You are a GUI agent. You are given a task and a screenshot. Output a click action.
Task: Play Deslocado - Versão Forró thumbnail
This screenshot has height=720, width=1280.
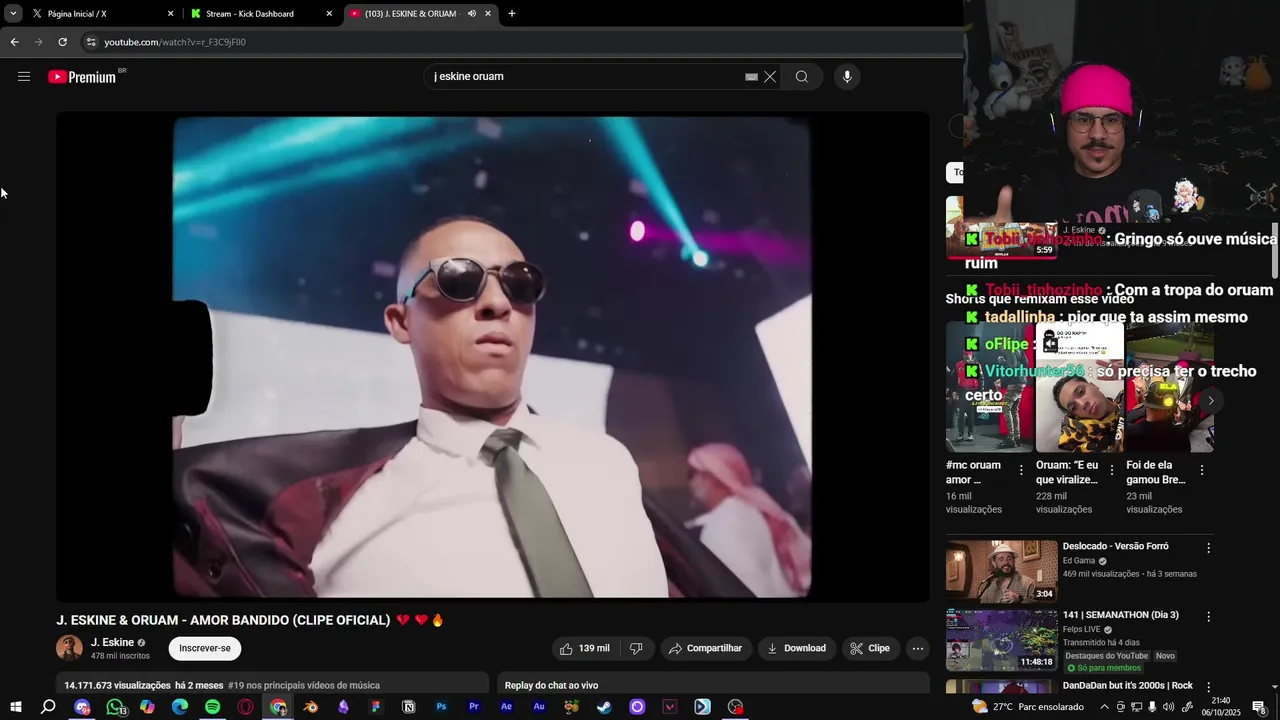[1001, 571]
